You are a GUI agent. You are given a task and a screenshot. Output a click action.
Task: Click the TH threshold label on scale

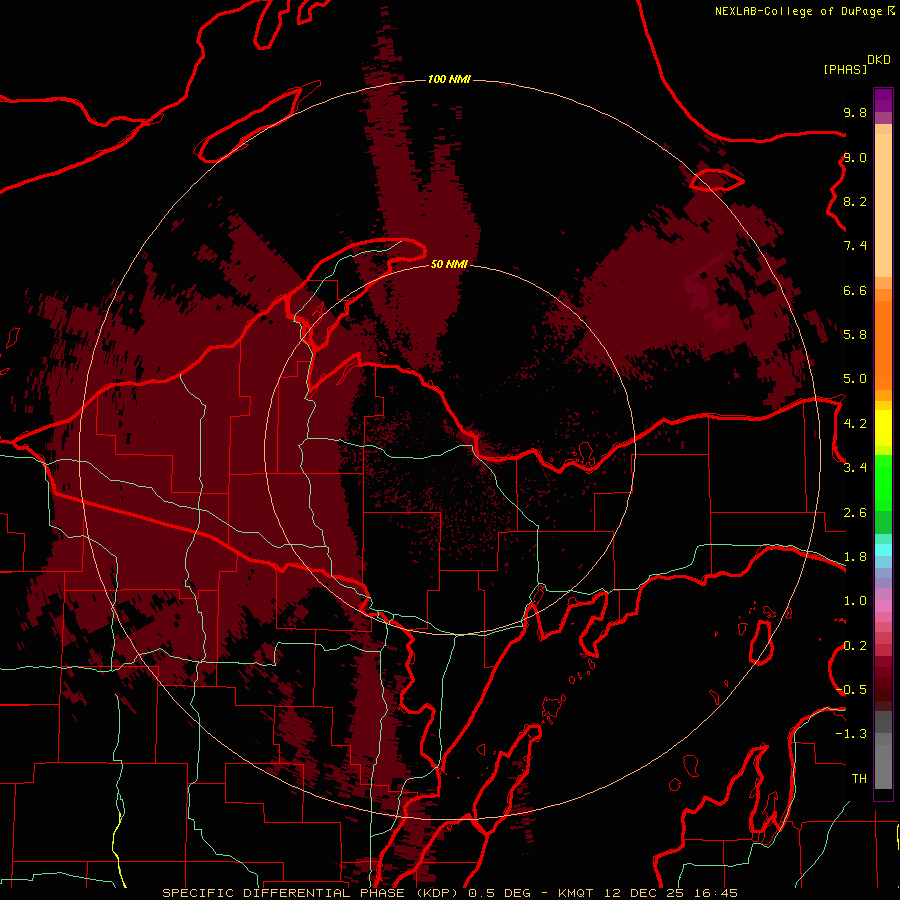point(859,779)
